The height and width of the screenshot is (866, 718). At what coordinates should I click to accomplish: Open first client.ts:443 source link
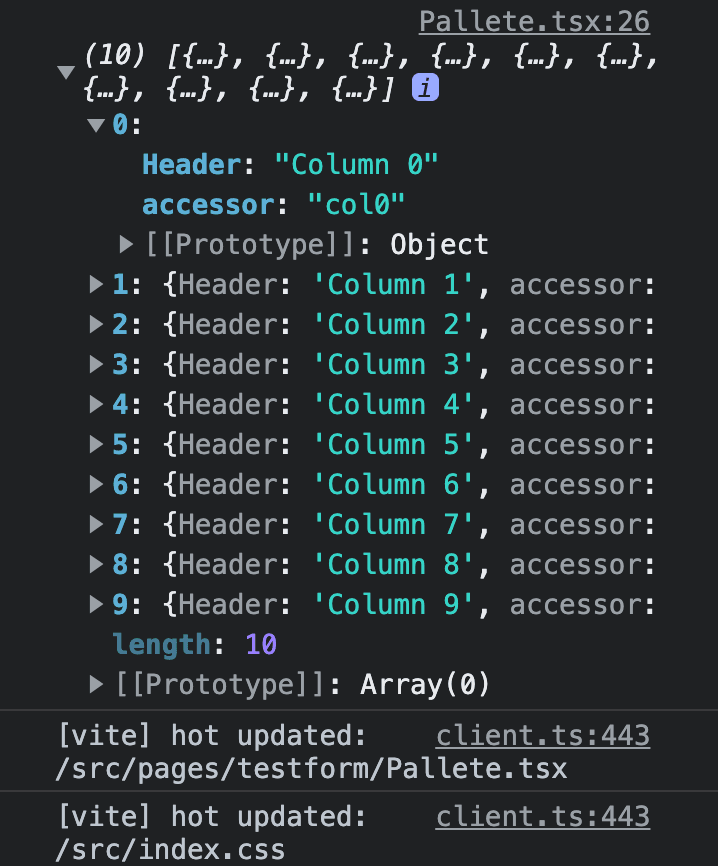543,736
